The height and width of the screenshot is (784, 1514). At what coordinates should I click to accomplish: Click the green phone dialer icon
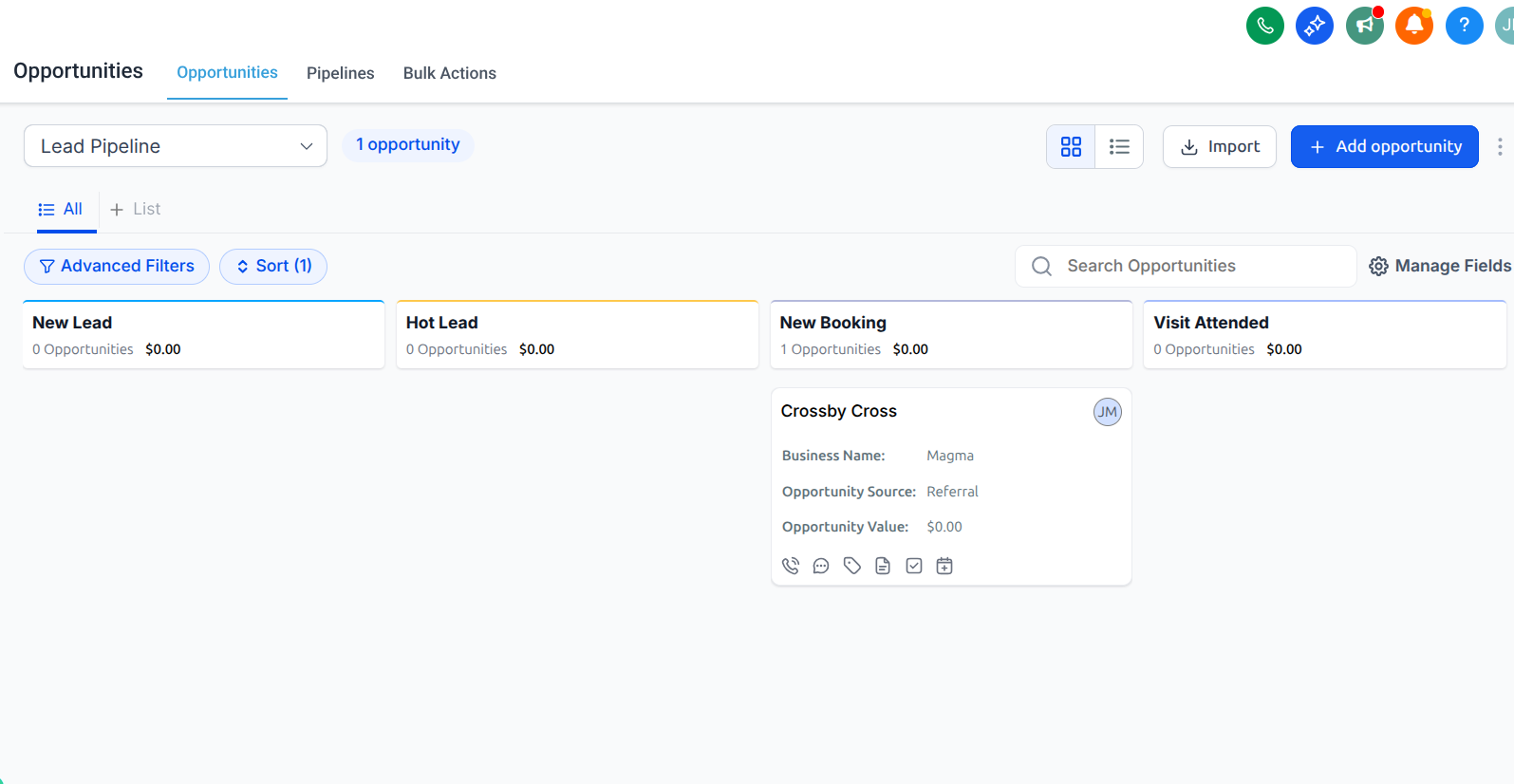(1264, 26)
